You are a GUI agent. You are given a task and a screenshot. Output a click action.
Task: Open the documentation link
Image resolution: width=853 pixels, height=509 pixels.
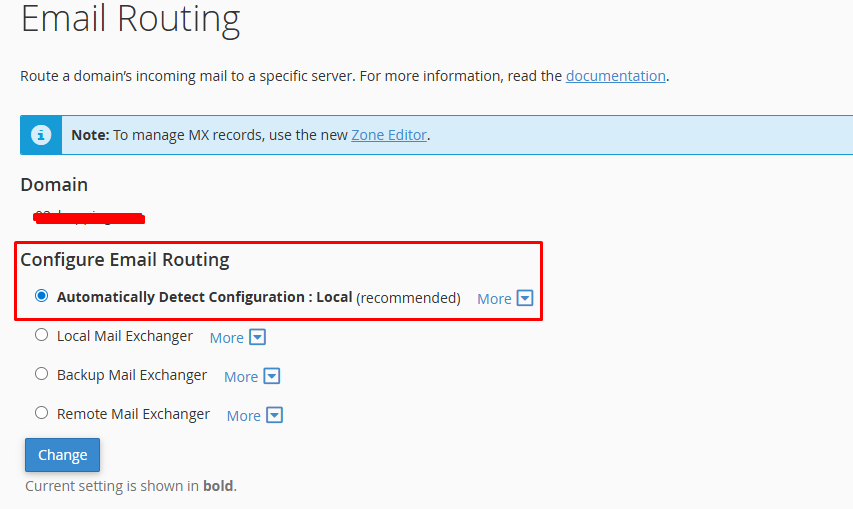tap(615, 75)
